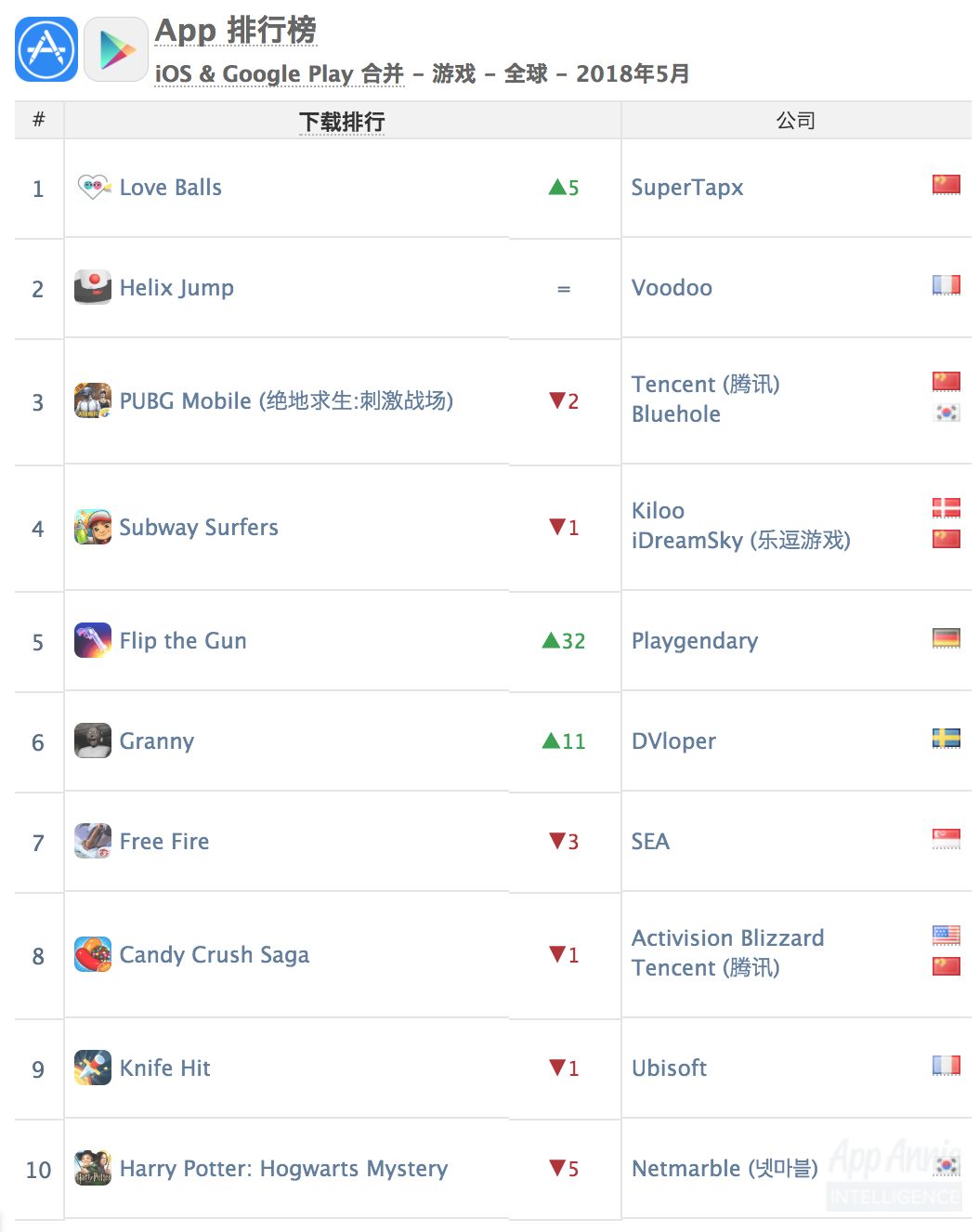The width and height of the screenshot is (979, 1232).
Task: Click the Knife Hit game icon
Action: 93,1068
